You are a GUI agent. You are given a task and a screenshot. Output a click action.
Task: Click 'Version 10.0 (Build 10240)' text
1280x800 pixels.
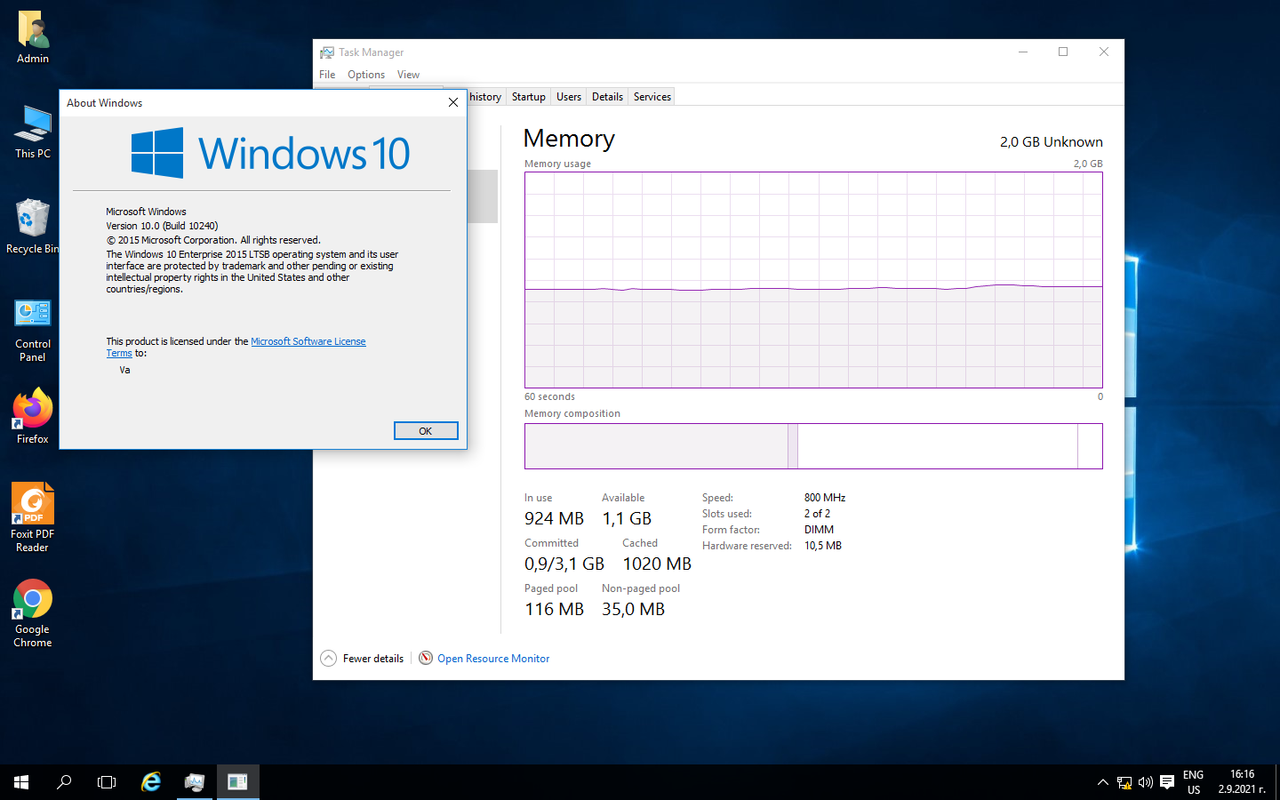click(x=162, y=226)
